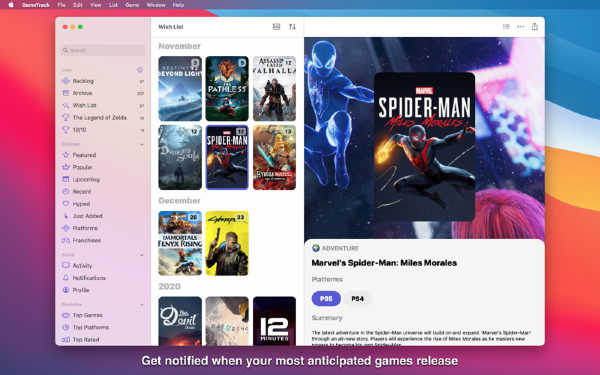The image size is (600, 375).
Task: Open the List menu
Action: pos(113,5)
